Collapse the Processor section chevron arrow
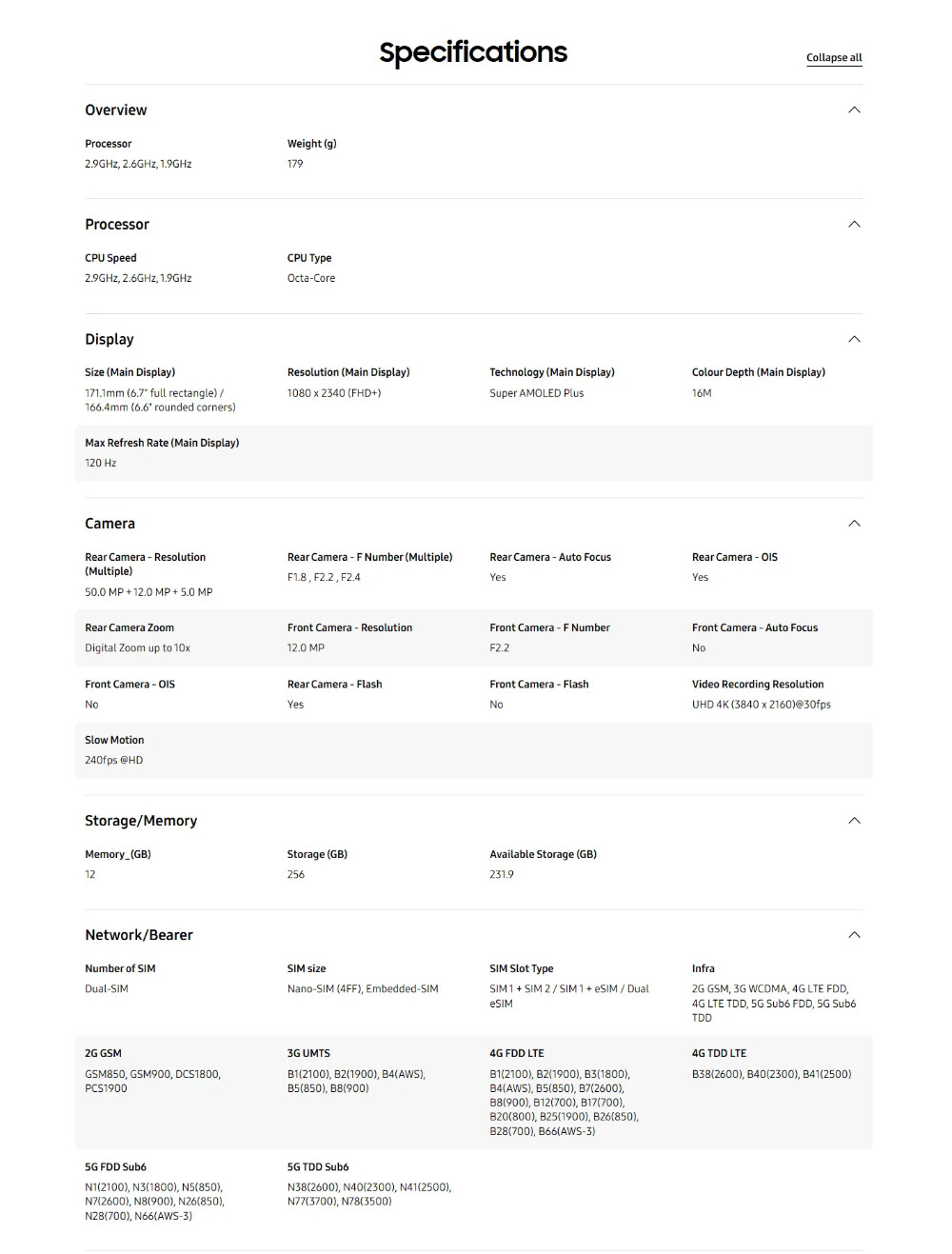Viewport: 952px width, 1254px height. pos(854,225)
